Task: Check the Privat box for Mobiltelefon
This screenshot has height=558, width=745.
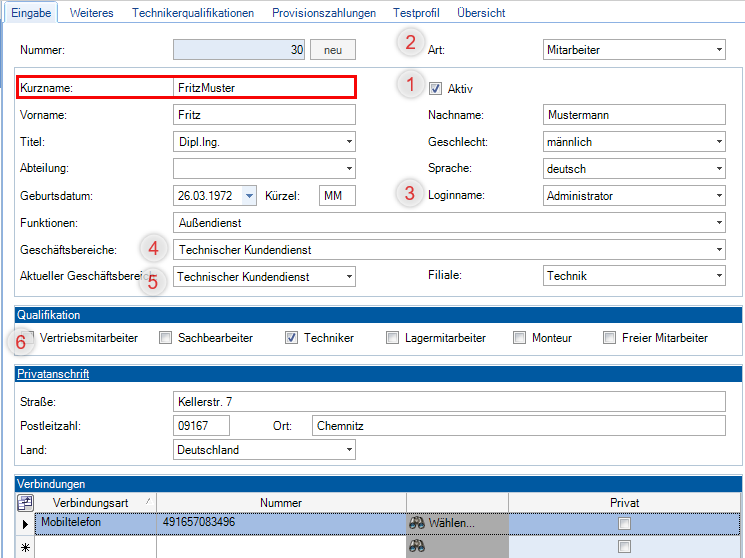Action: pos(624,523)
